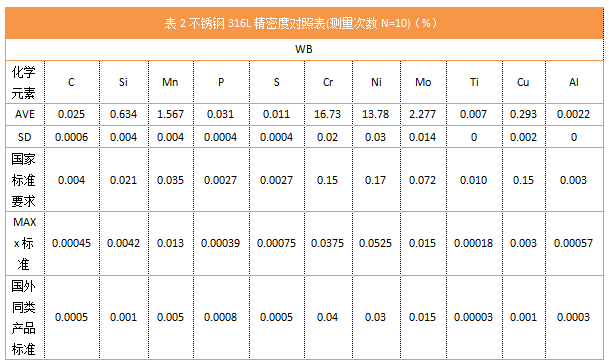Image resolution: width=609 pixels, height=363 pixels.
Task: Select national standard value 0.17
Action: pyautogui.click(x=375, y=180)
